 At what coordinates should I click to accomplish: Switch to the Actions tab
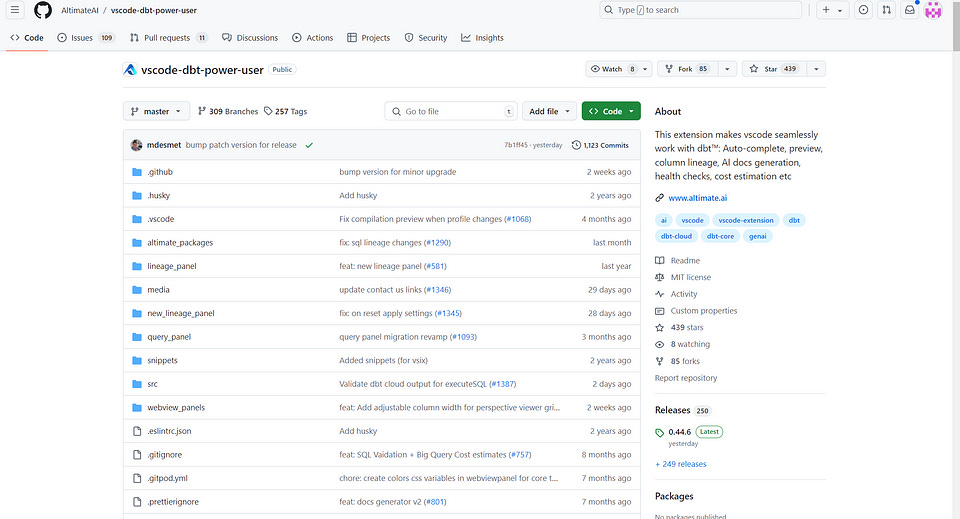(313, 38)
